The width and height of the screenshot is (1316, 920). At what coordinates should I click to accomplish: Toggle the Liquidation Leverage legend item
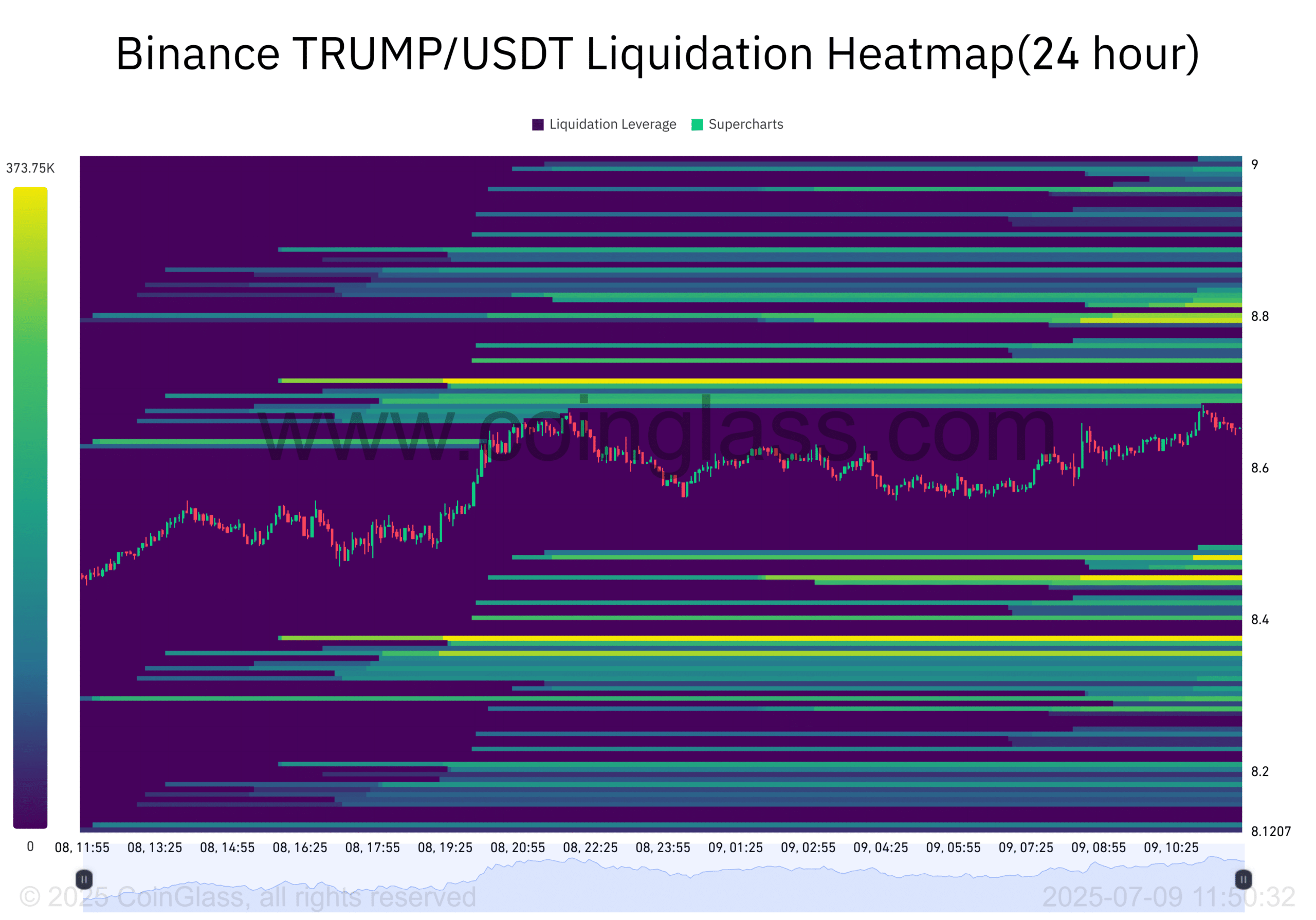point(612,124)
